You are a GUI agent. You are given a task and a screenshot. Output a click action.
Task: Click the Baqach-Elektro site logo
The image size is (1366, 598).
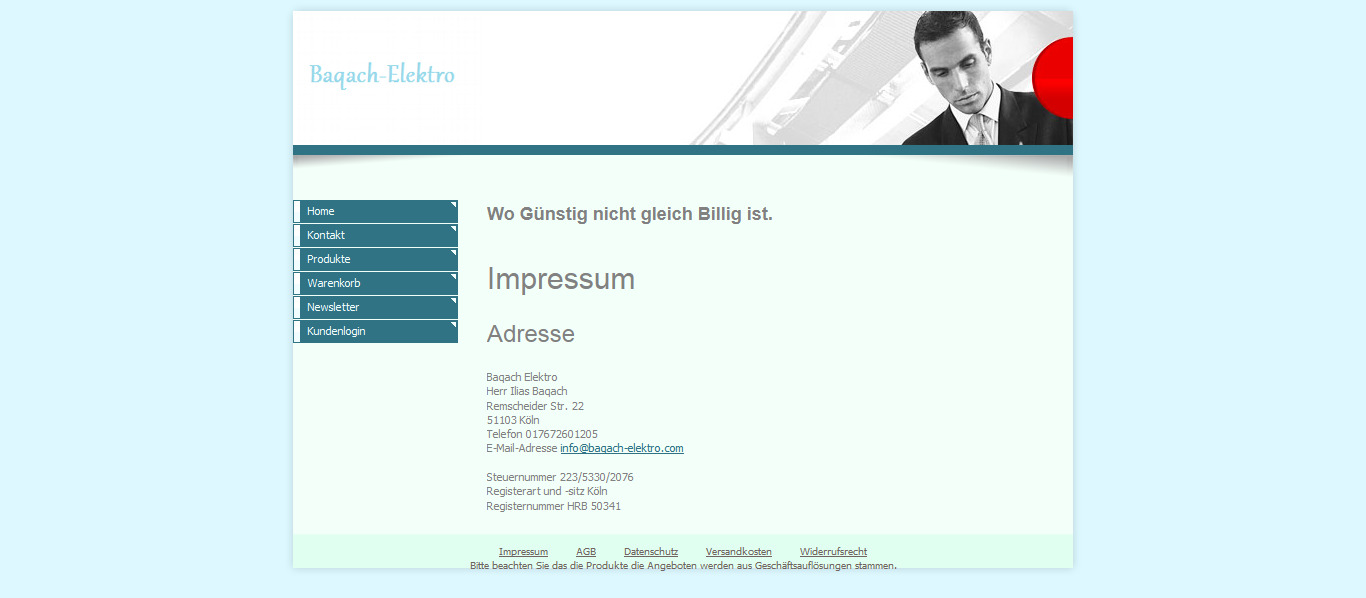point(382,75)
